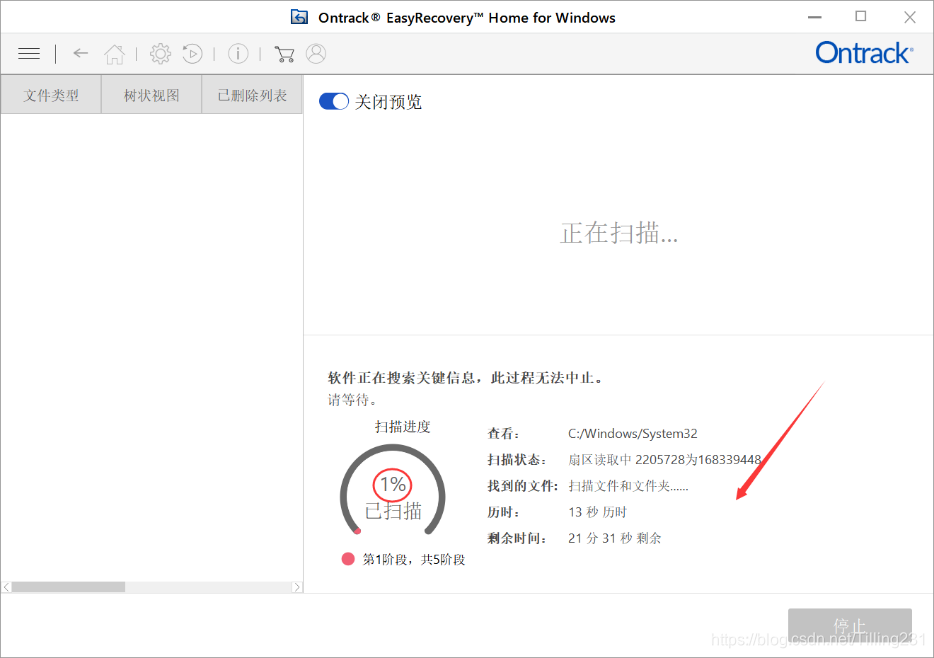Switch to the 已删除列表 tab
Viewport: 934px width, 658px height.
pos(252,95)
